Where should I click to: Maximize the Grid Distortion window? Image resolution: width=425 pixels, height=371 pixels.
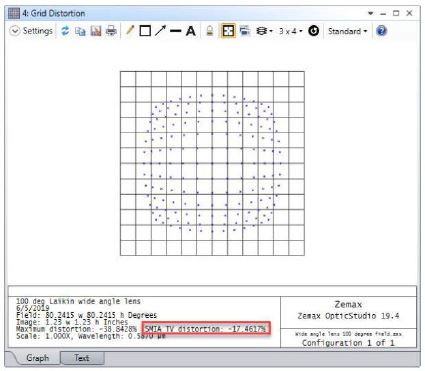(x=396, y=13)
